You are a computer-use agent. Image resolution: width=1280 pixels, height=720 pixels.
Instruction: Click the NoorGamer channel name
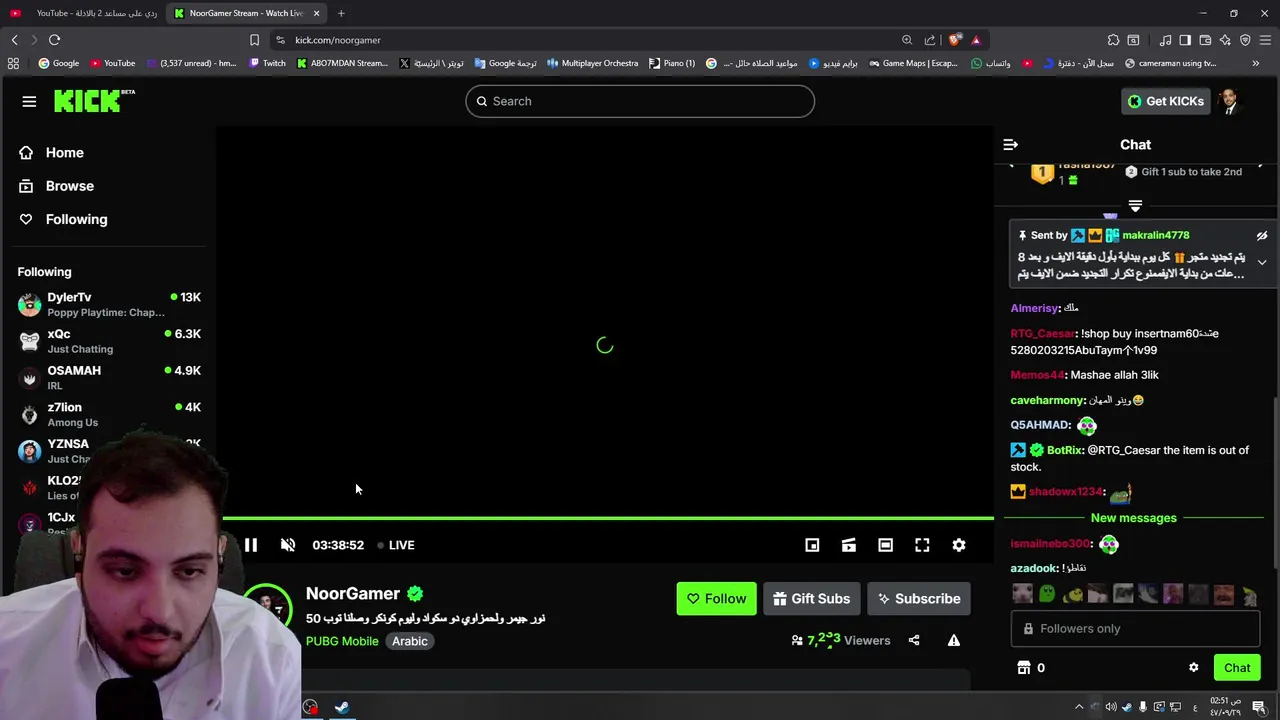point(353,594)
